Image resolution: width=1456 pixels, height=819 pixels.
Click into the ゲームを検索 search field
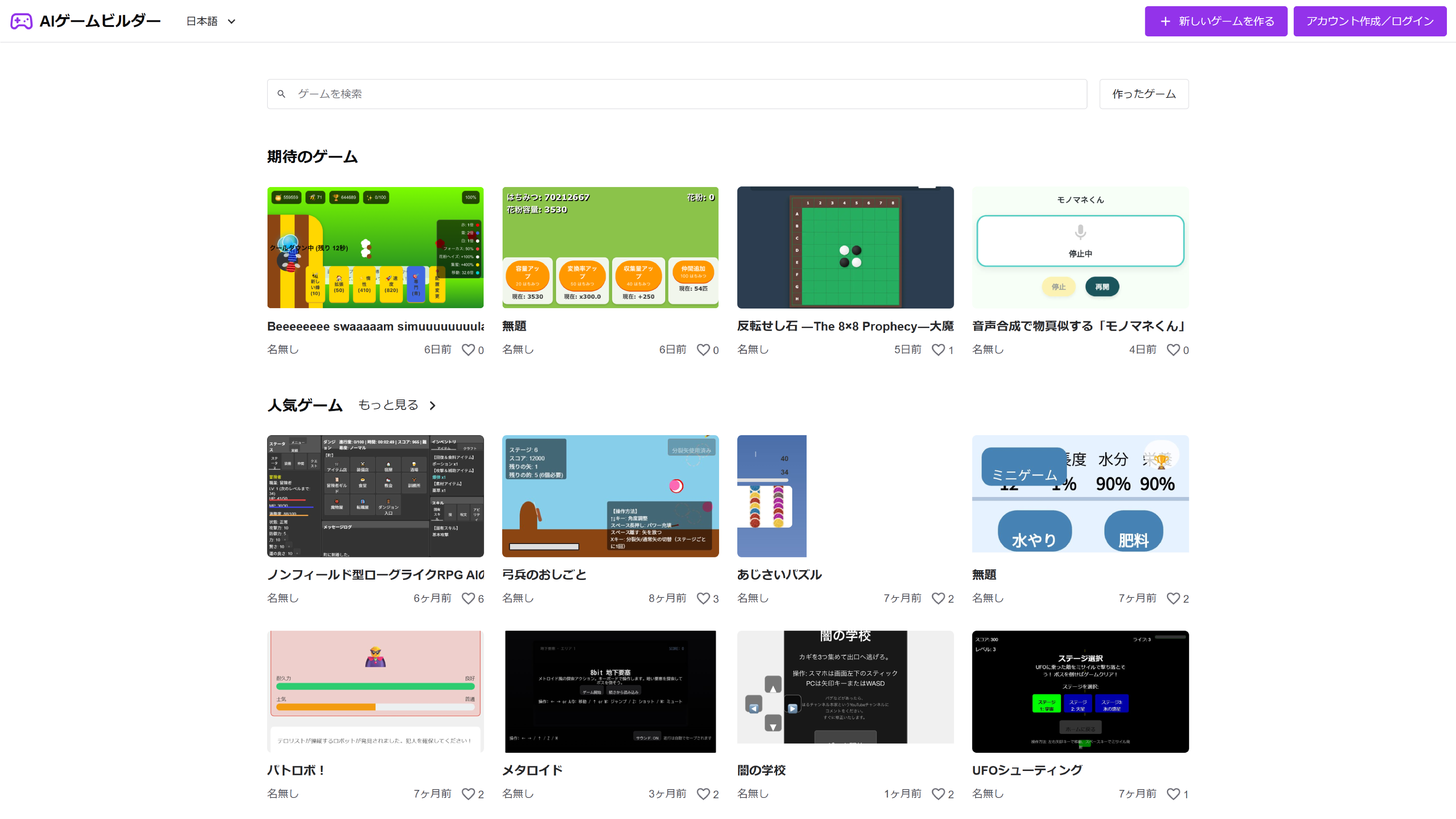click(x=677, y=94)
